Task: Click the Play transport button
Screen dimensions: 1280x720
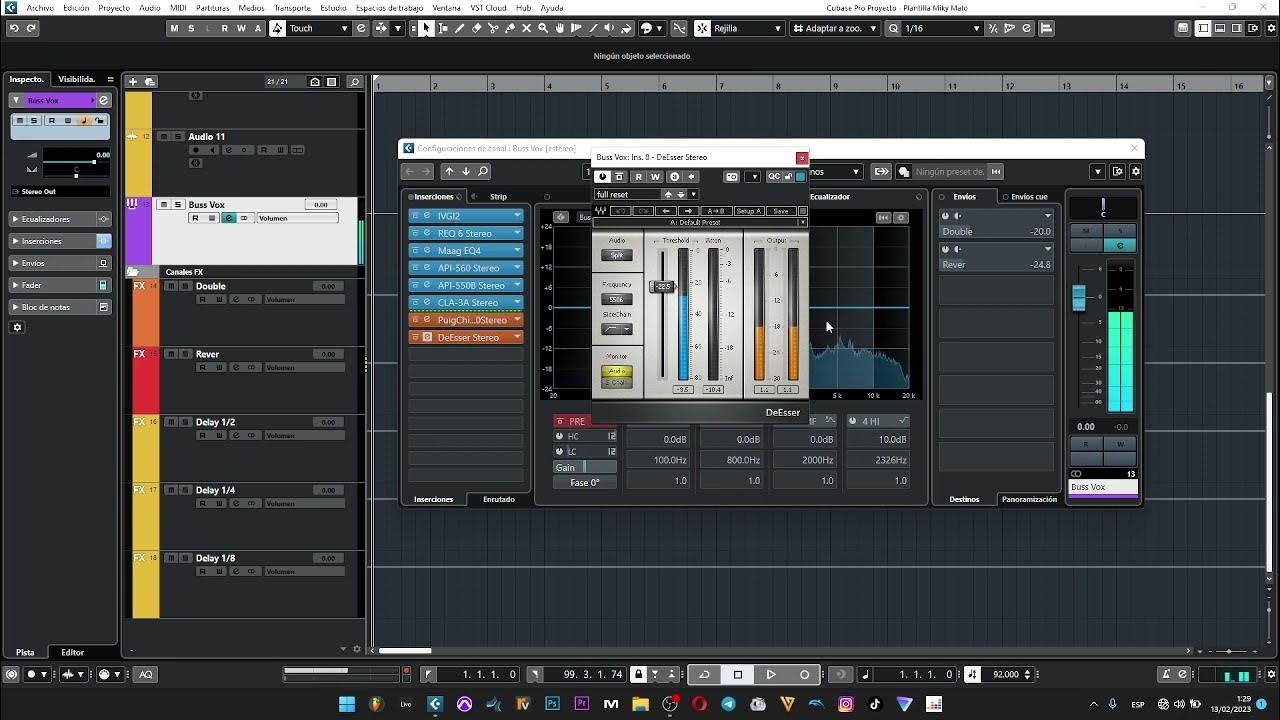Action: (x=771, y=674)
